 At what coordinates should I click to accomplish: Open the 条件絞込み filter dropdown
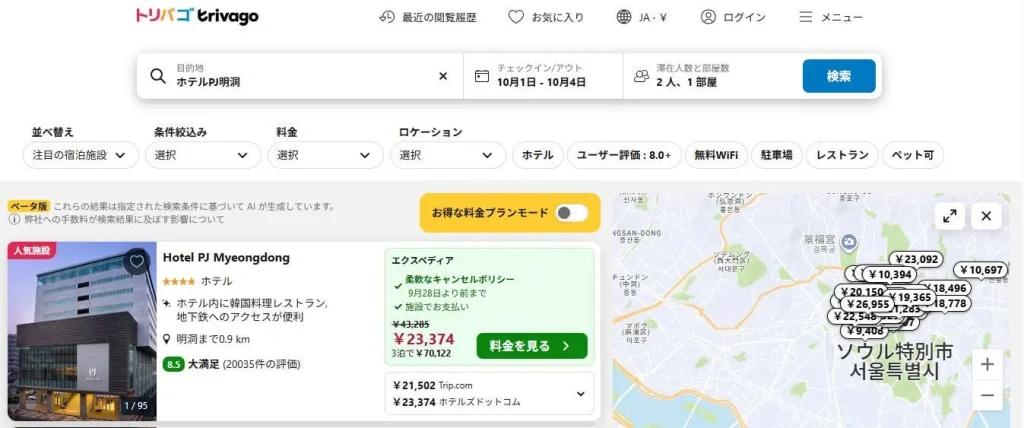pos(203,155)
